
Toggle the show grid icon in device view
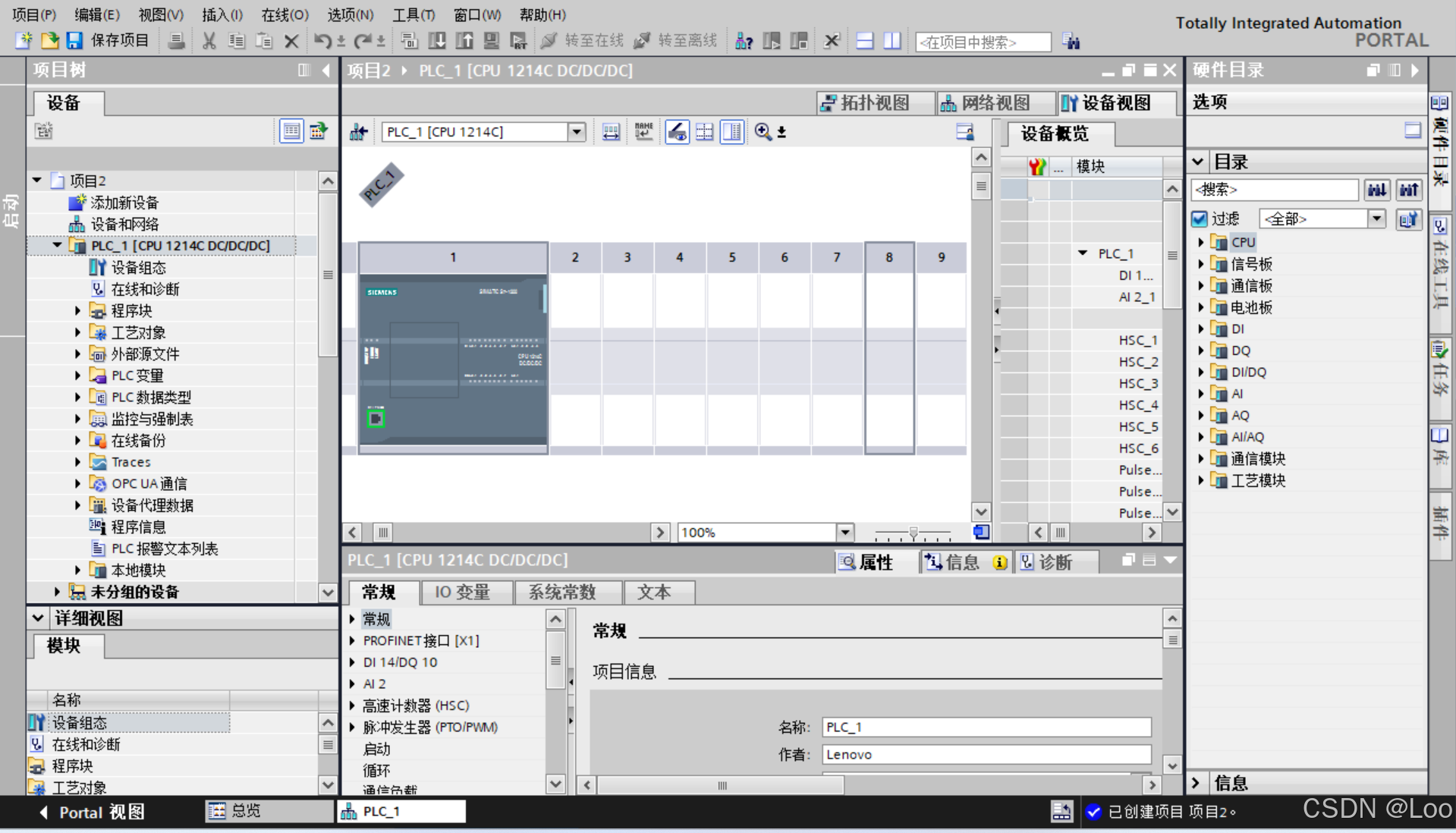tap(704, 132)
